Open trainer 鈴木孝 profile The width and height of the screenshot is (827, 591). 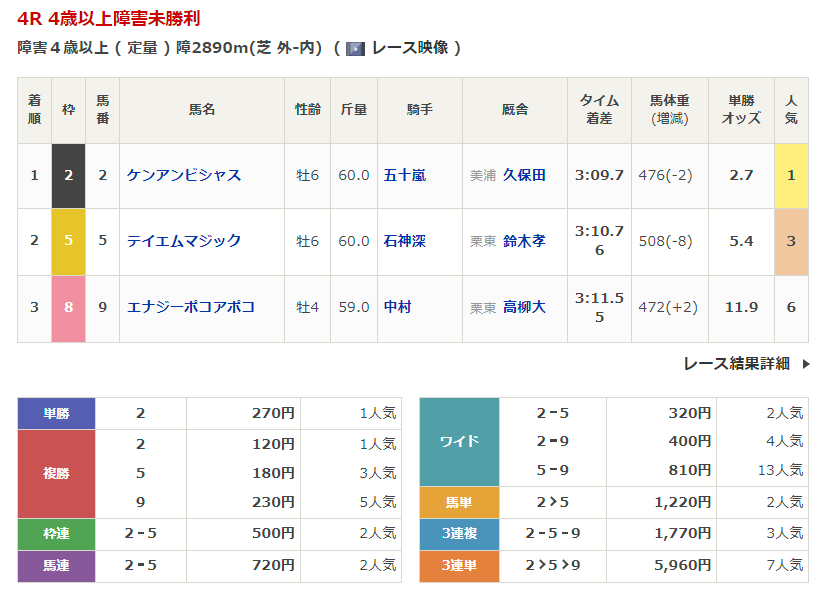(524, 241)
